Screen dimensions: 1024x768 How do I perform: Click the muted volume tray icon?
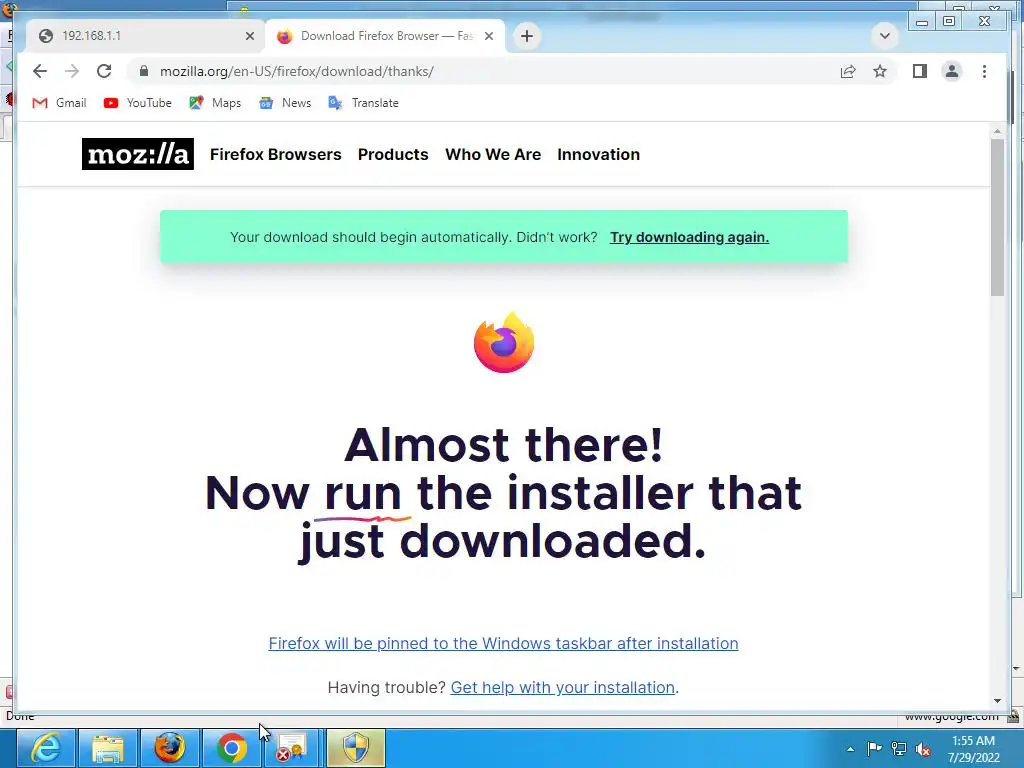[923, 749]
